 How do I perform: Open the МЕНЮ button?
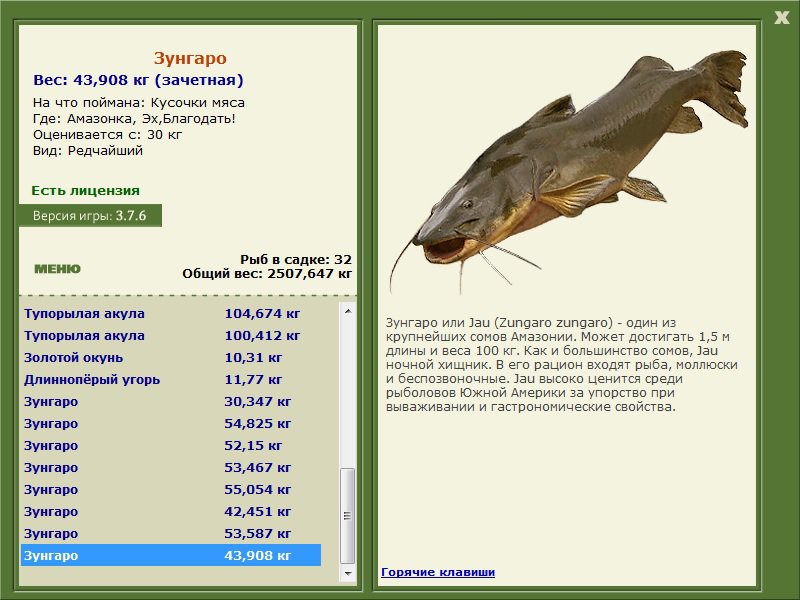tap(57, 269)
